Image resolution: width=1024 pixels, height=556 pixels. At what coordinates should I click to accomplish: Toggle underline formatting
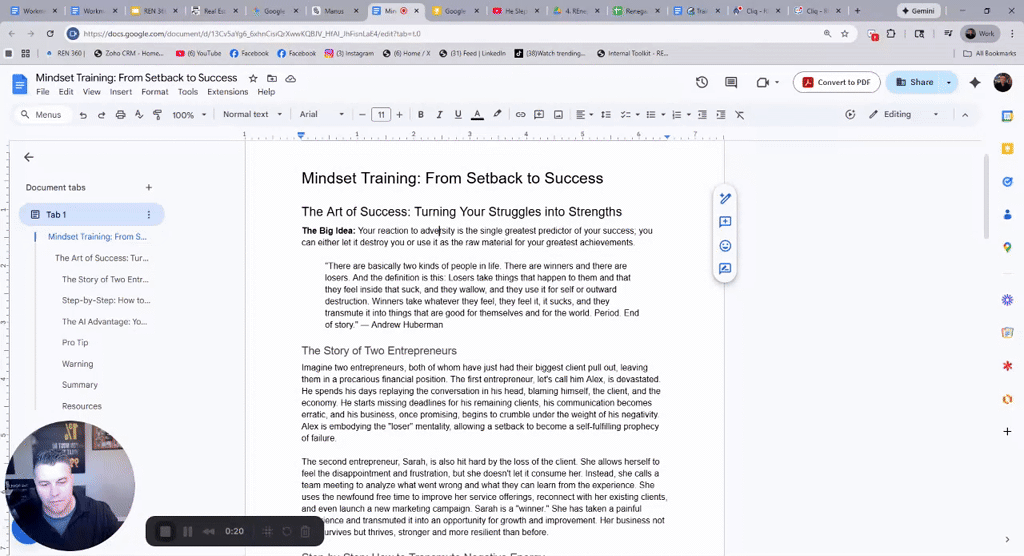click(458, 115)
